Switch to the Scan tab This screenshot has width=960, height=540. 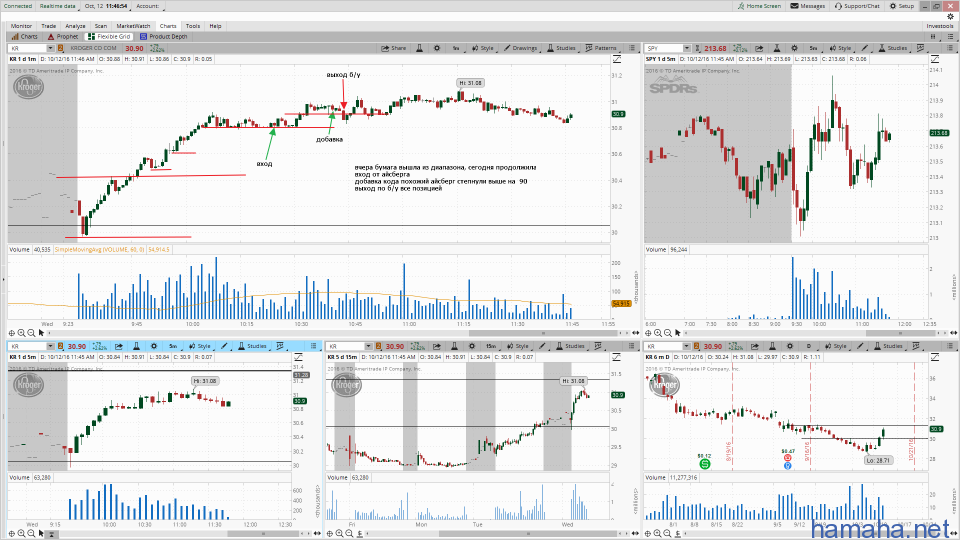click(x=101, y=26)
